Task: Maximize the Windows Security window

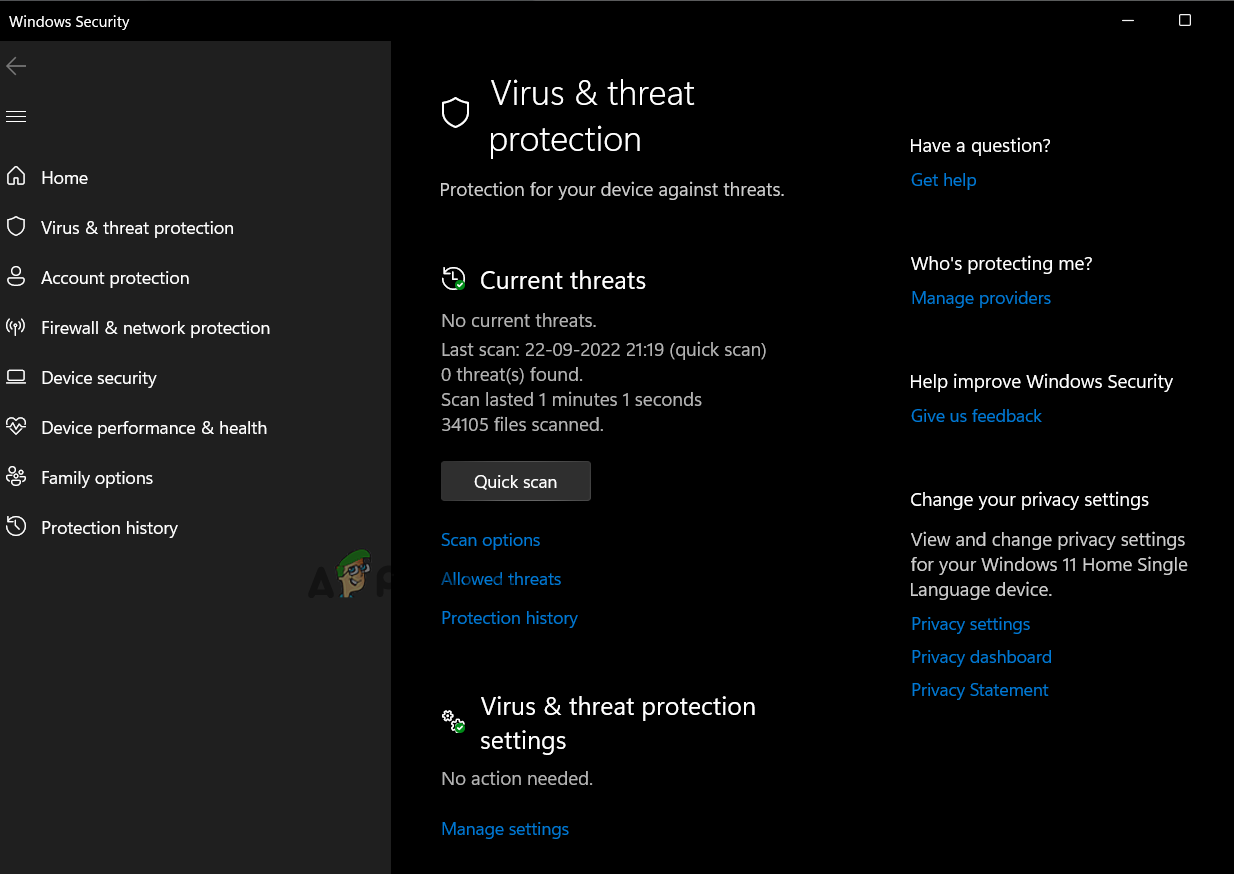Action: 1185,20
